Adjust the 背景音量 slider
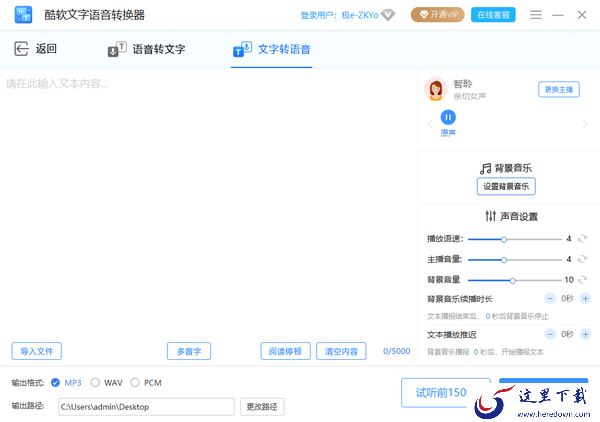Image resolution: width=600 pixels, height=422 pixels. pyautogui.click(x=514, y=280)
